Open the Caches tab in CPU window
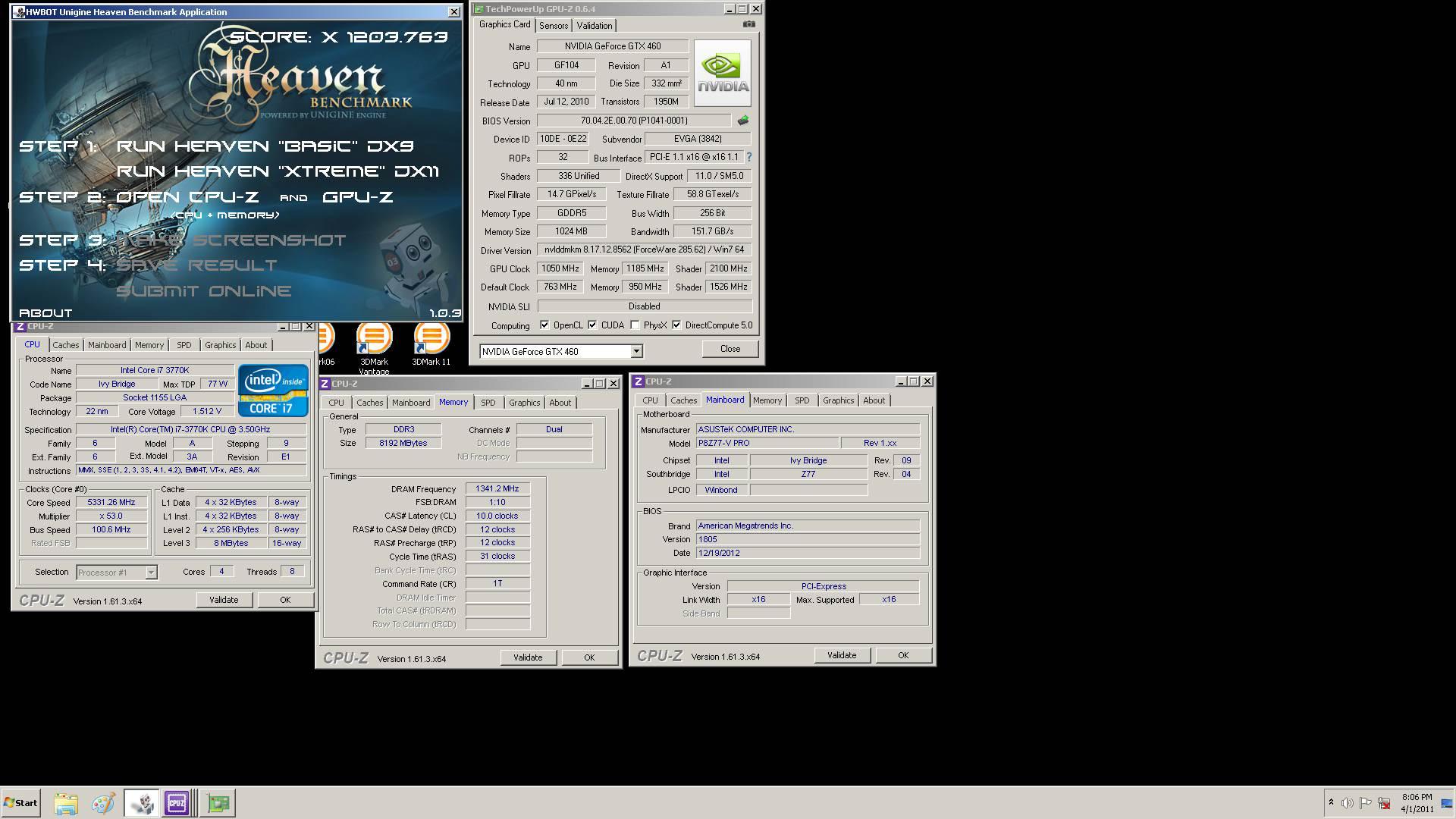 [66, 345]
